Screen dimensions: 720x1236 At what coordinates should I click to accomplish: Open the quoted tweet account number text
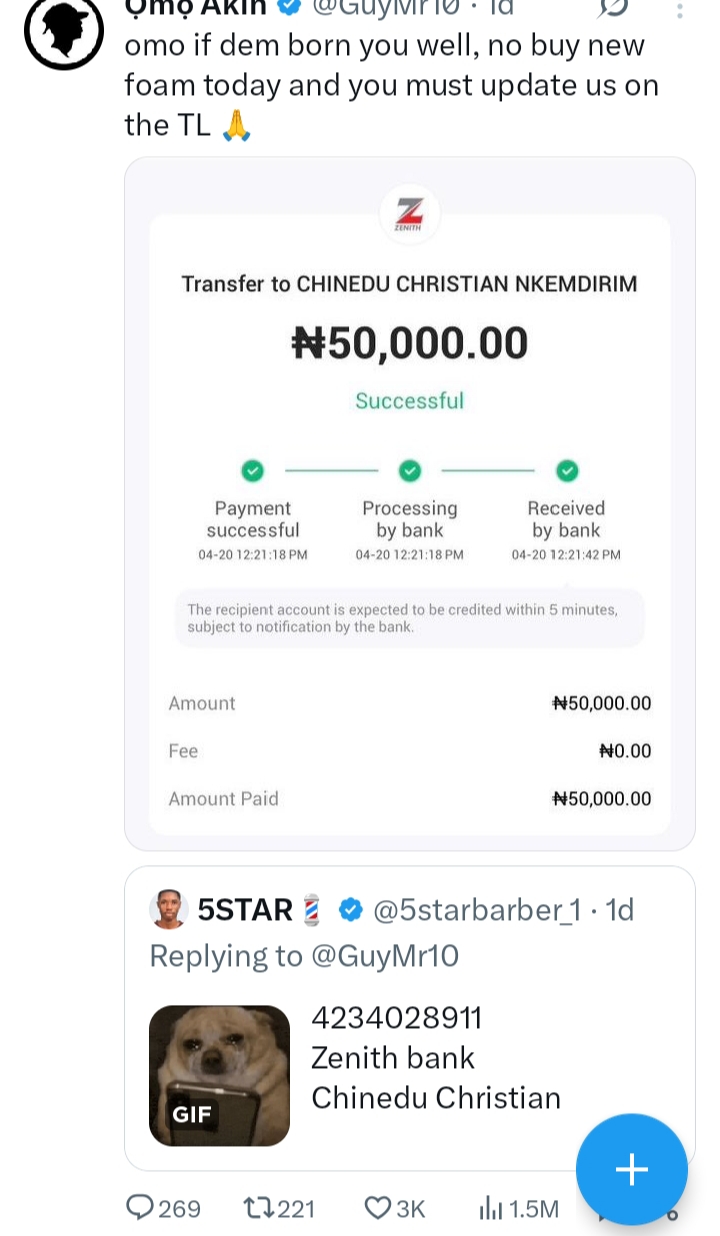397,1018
